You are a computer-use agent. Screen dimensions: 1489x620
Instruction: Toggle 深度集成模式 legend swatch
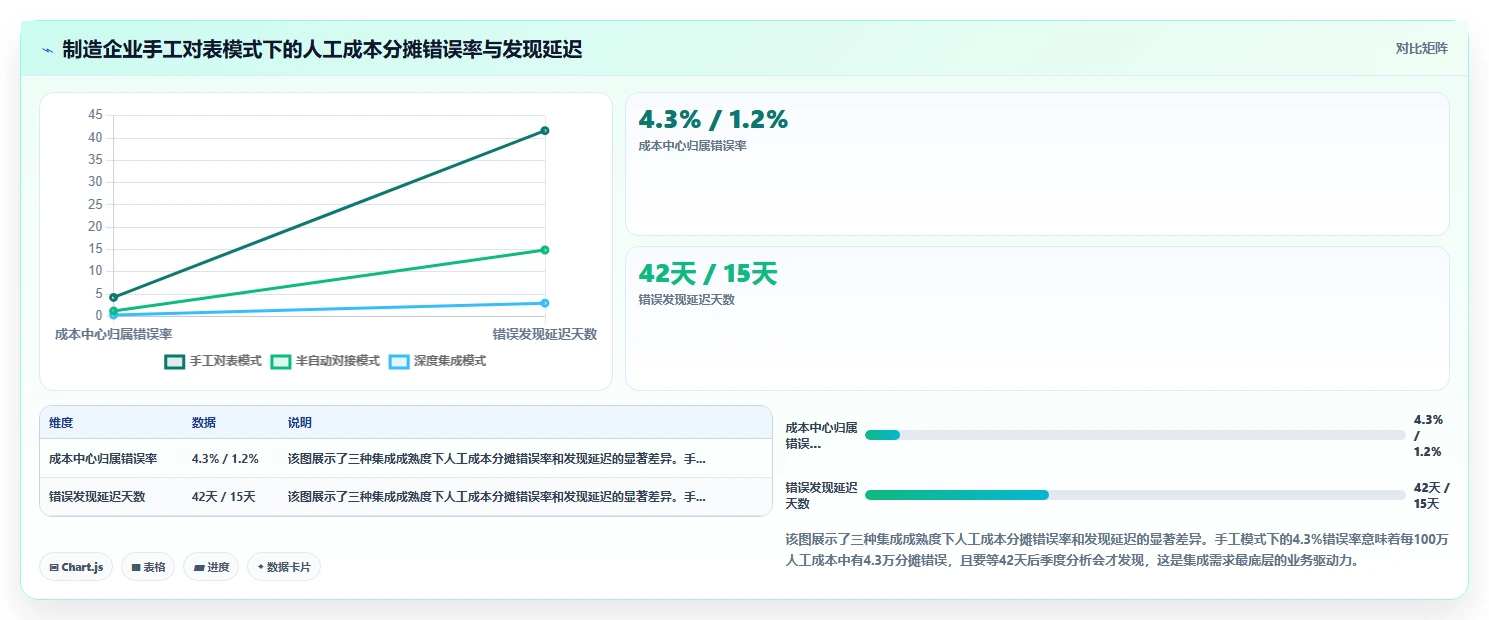coord(399,361)
